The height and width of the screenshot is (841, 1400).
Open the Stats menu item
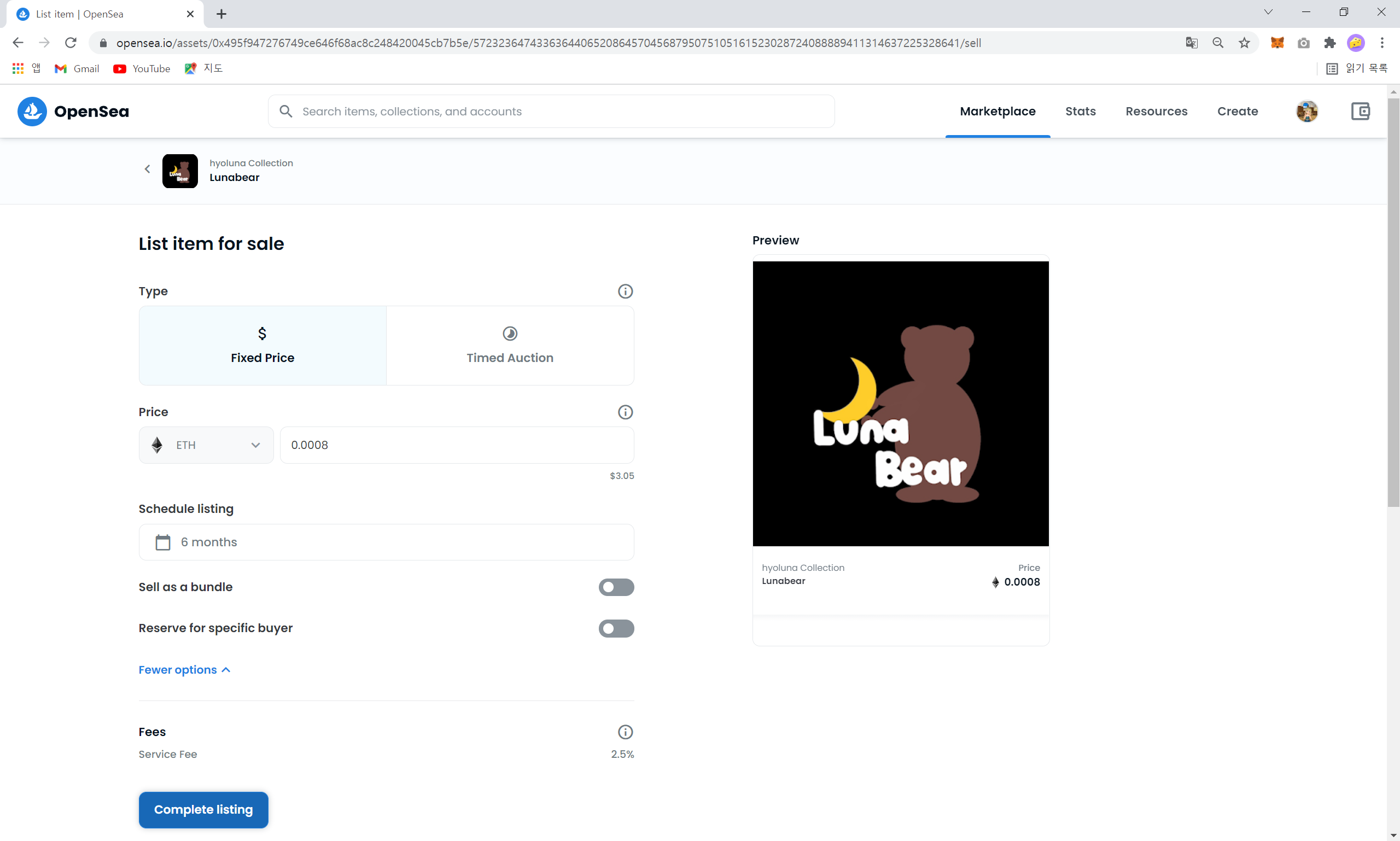point(1080,111)
